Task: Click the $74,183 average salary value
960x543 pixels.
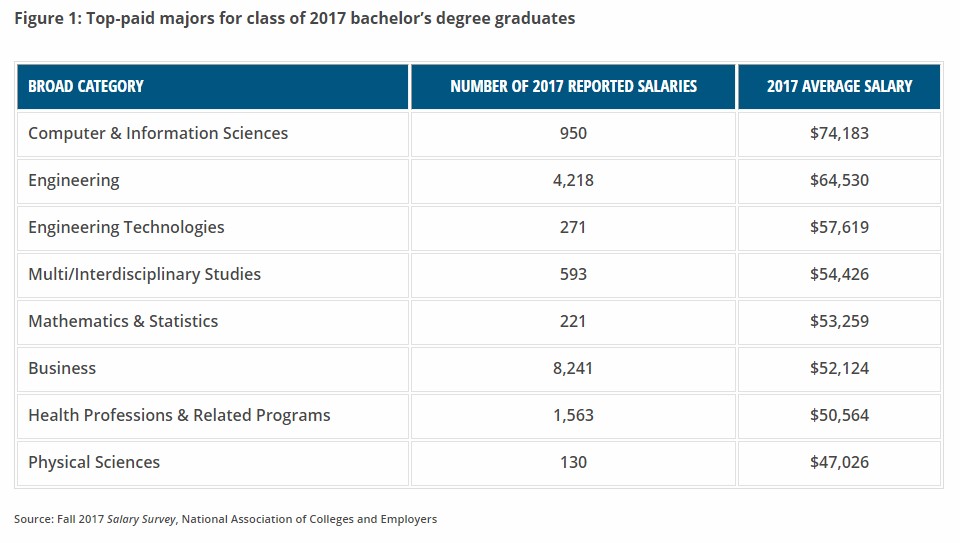Action: click(x=839, y=133)
